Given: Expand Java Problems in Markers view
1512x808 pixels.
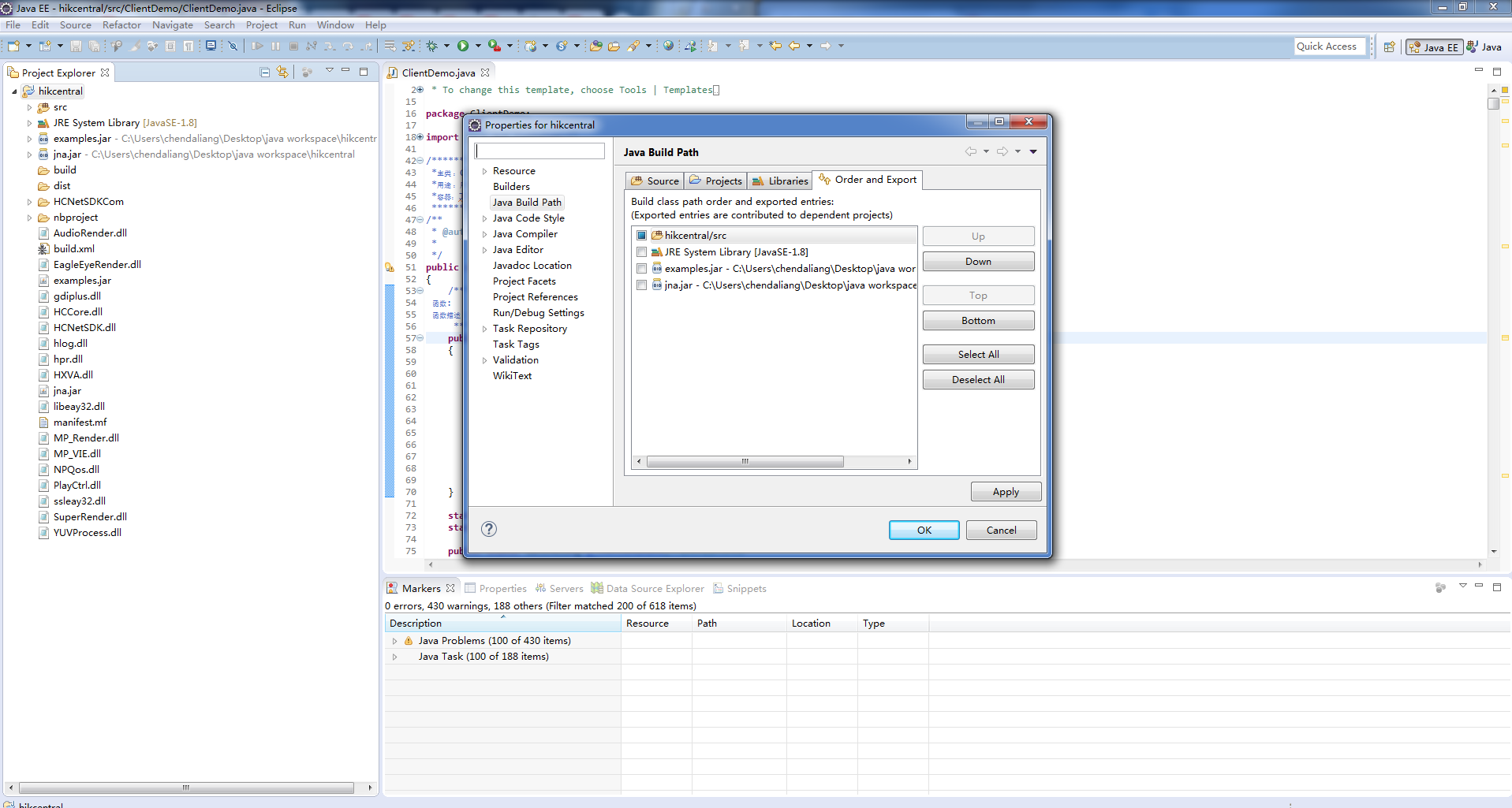Looking at the screenshot, I should tap(394, 641).
